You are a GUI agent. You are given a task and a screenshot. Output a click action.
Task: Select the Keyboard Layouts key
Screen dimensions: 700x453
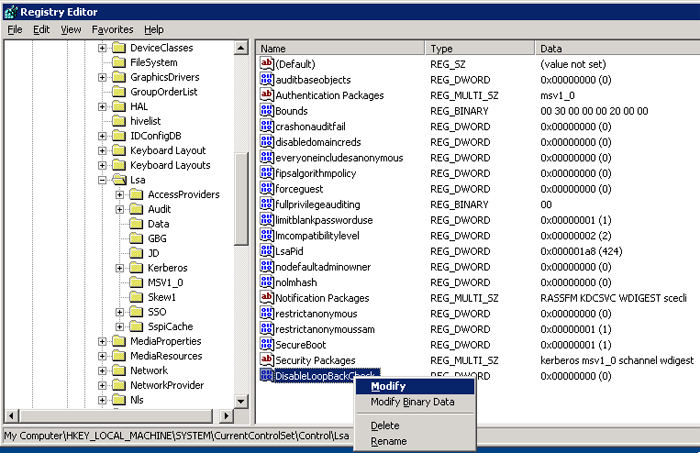(x=170, y=165)
